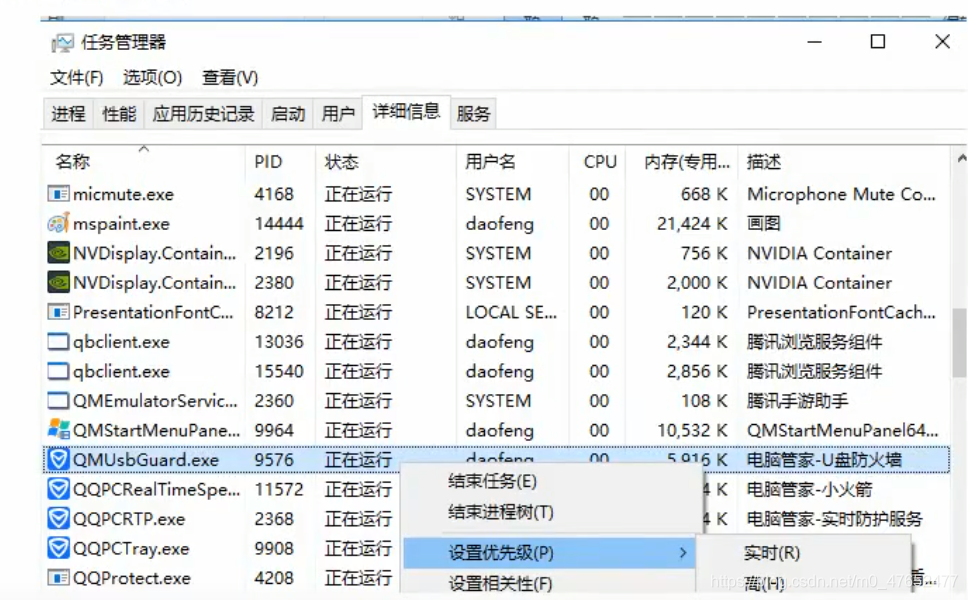Click PID 14444 cell
This screenshot has height=600, width=968.
pos(279,223)
